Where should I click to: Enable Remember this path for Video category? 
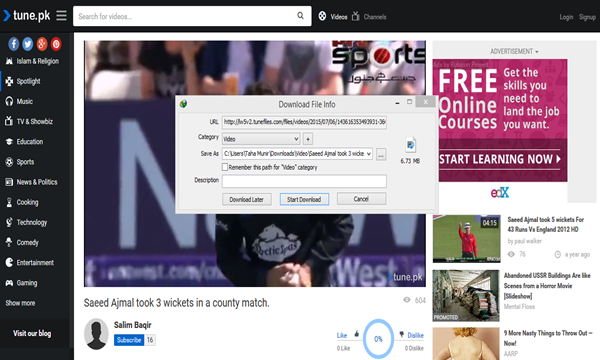225,167
